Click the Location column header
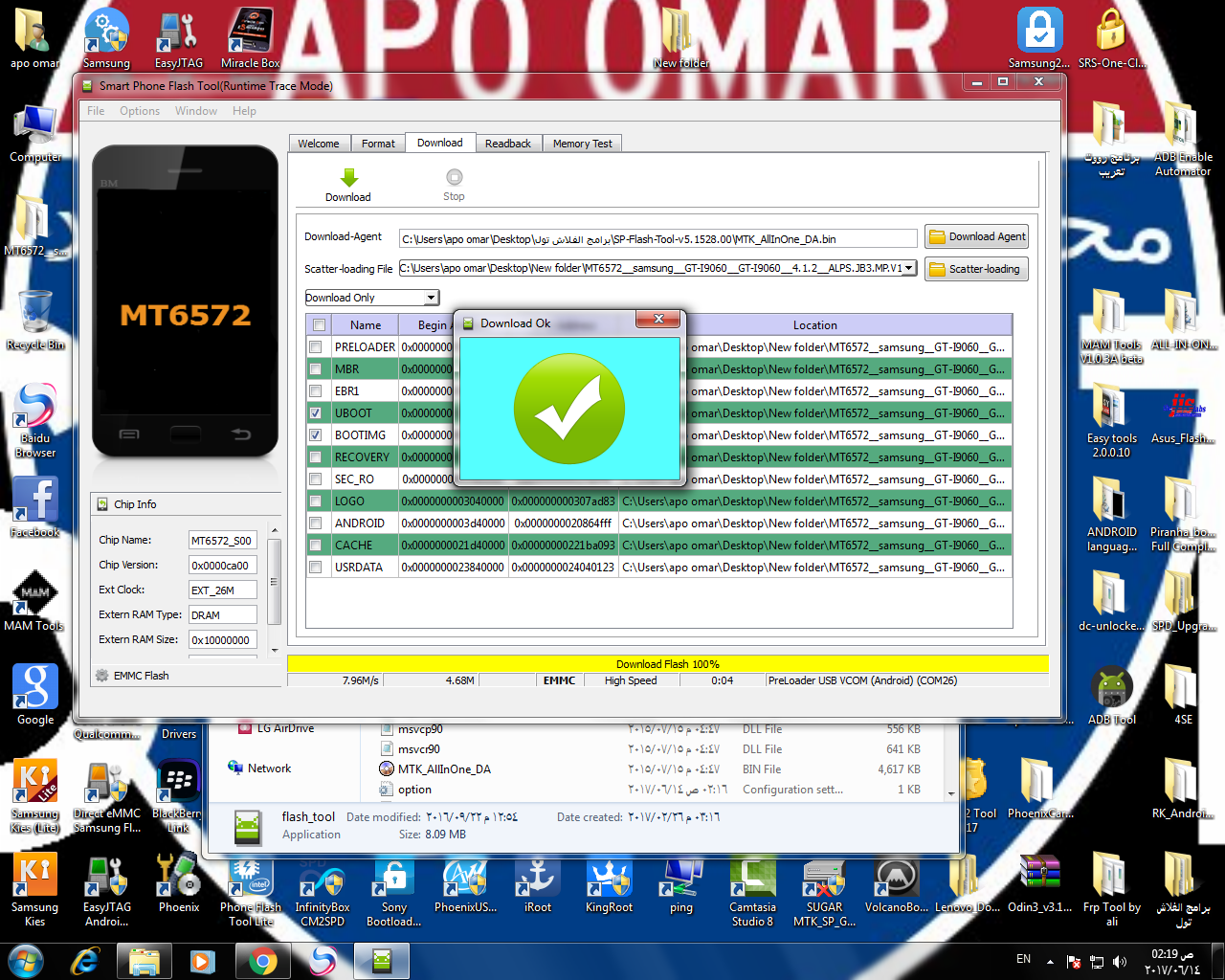This screenshot has height=980, width=1225. tap(814, 325)
